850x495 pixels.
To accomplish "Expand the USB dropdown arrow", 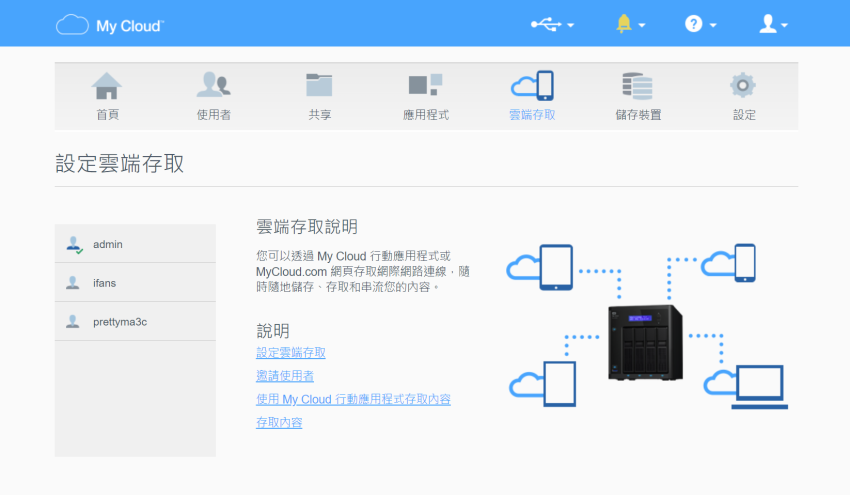I will coord(570,25).
